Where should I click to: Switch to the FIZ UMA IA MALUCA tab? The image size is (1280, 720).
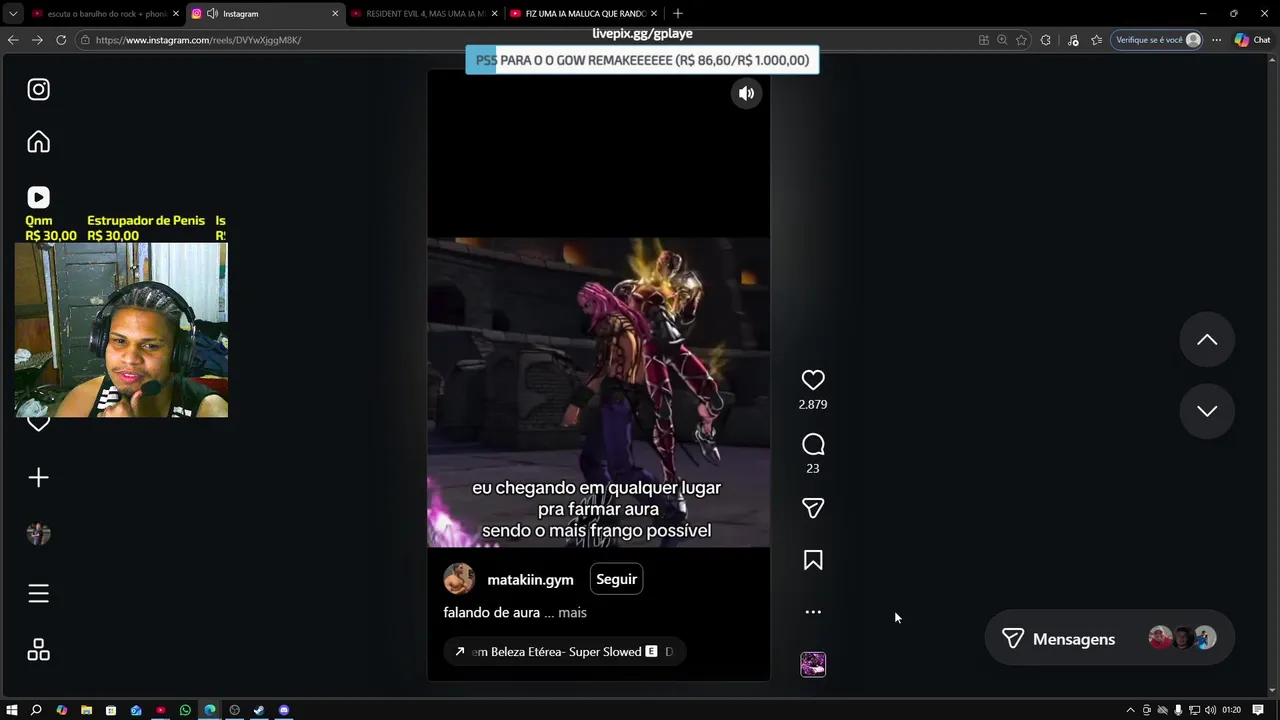(585, 14)
